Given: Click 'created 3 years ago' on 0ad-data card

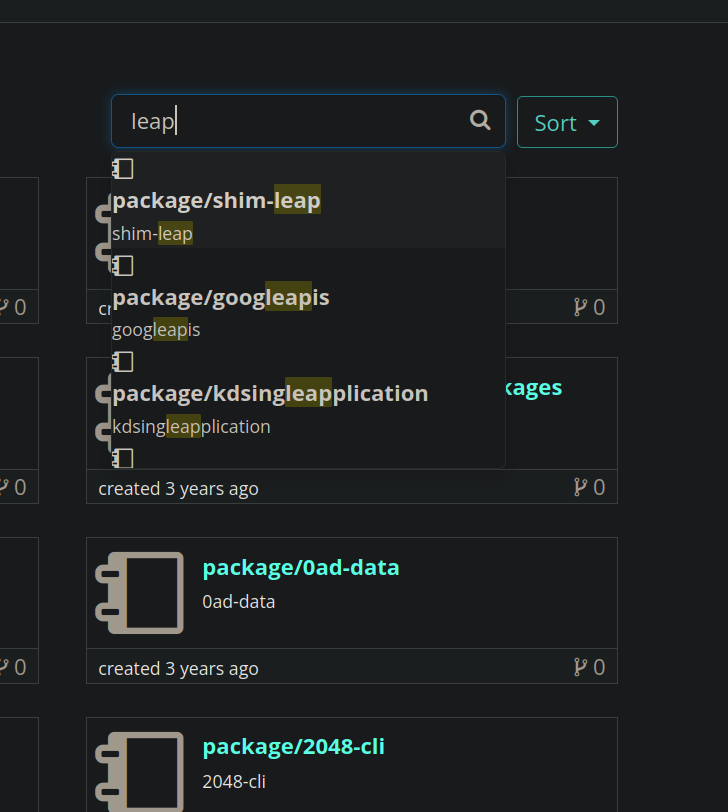Looking at the screenshot, I should (x=178, y=669).
